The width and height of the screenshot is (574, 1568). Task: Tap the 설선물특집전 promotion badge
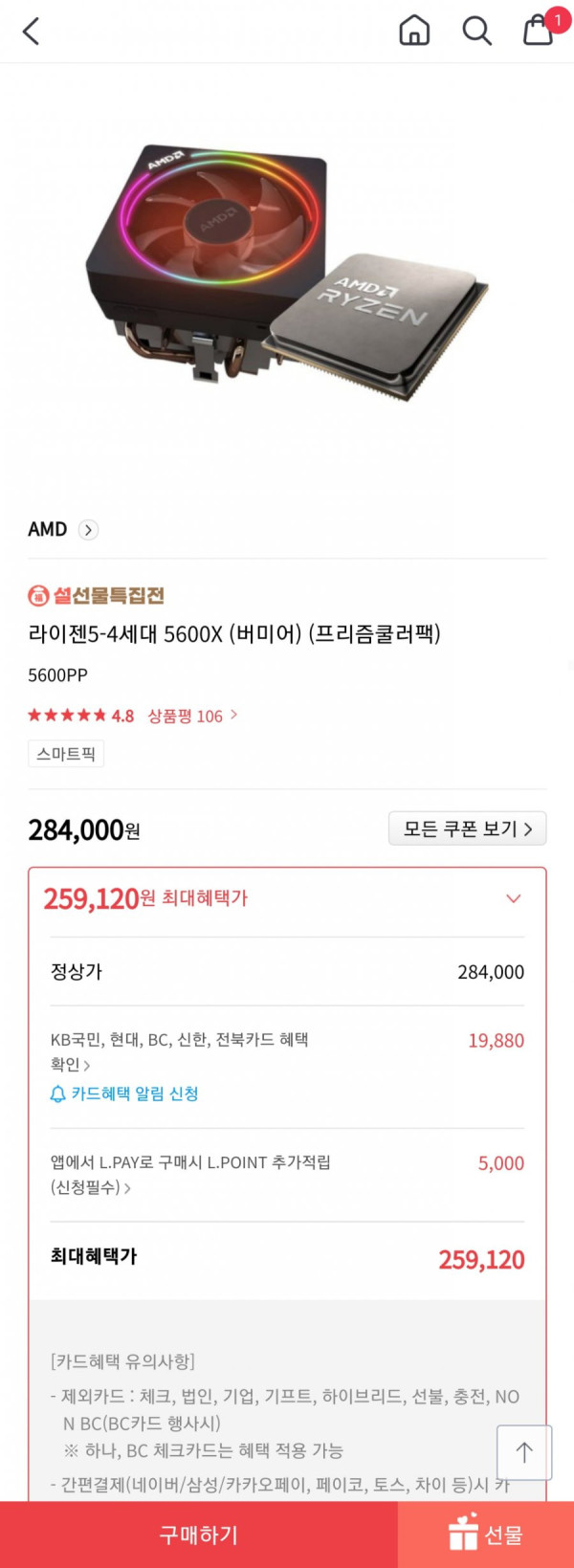[x=96, y=596]
